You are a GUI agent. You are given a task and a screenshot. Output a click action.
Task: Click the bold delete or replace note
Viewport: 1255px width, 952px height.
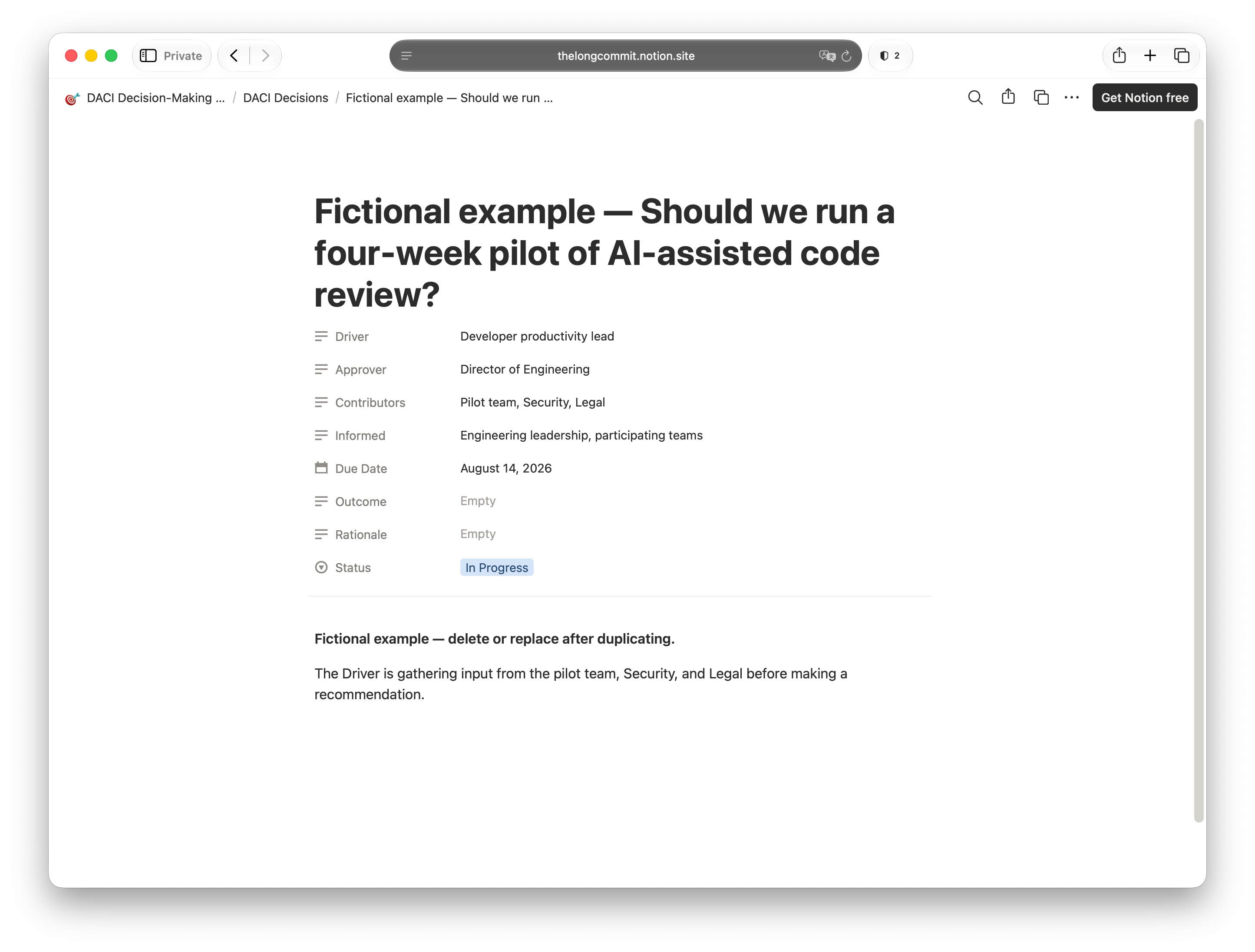pos(494,639)
